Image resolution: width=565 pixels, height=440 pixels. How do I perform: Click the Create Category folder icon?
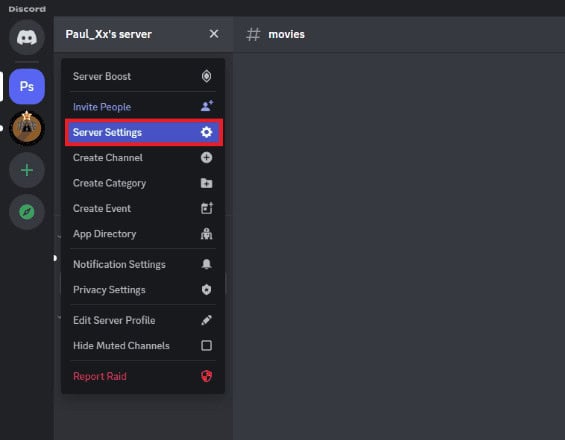click(206, 183)
